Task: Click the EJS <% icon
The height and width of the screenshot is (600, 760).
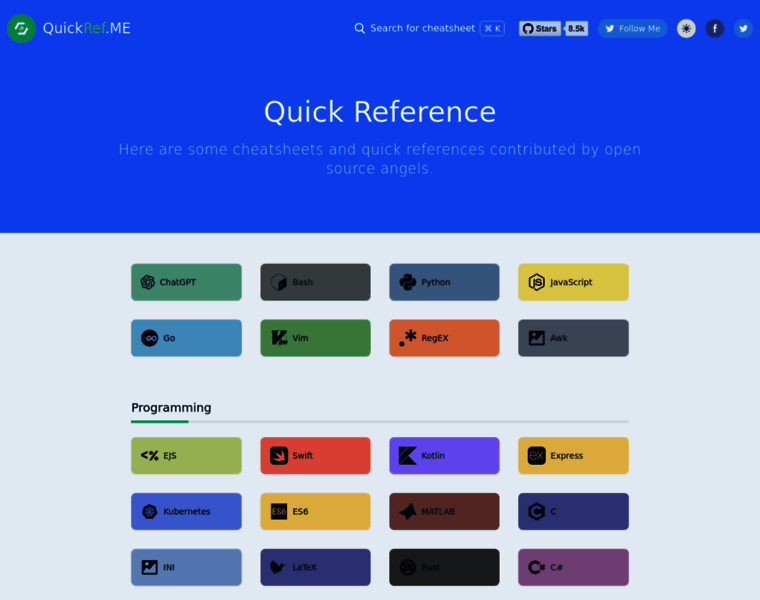Action: click(x=150, y=456)
